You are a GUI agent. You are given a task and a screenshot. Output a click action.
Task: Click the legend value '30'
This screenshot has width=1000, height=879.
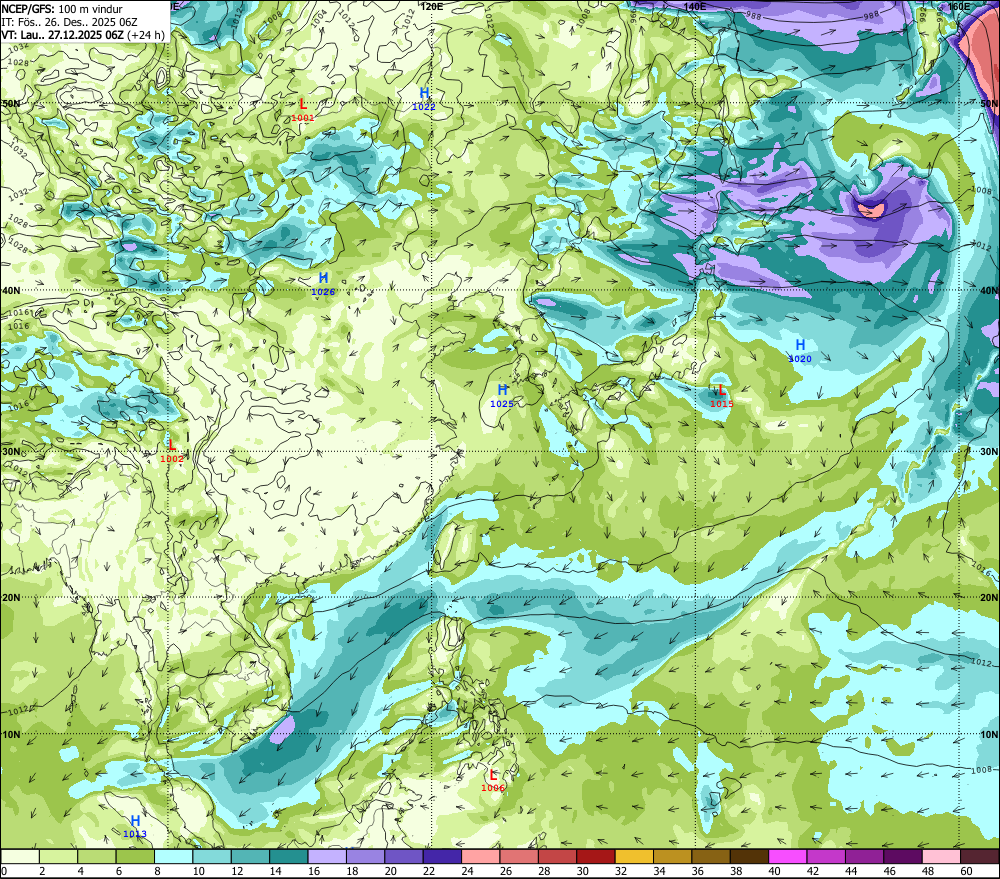[582, 871]
